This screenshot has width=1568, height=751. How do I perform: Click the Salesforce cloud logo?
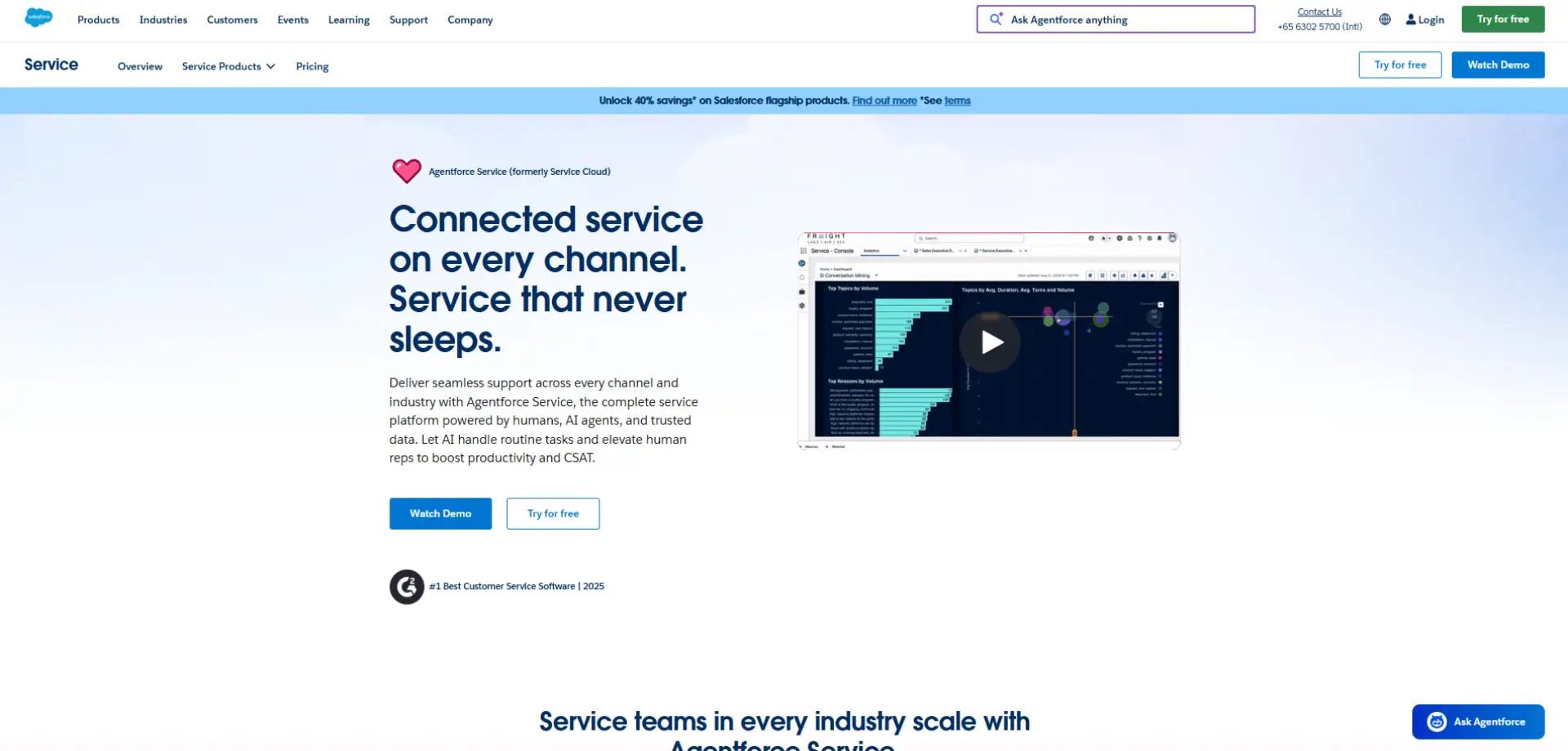pos(38,17)
